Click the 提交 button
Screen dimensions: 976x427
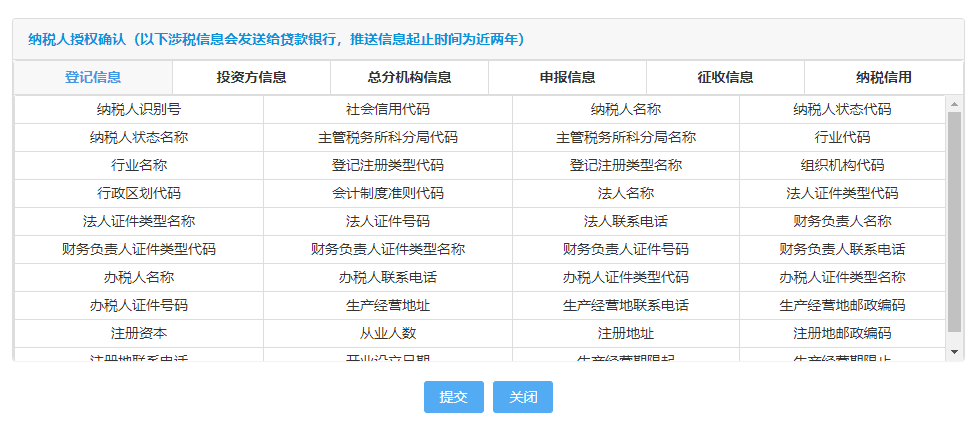pyautogui.click(x=454, y=397)
